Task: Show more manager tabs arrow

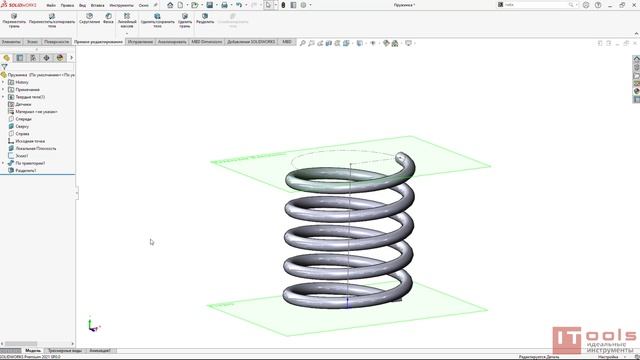Action: coord(71,58)
